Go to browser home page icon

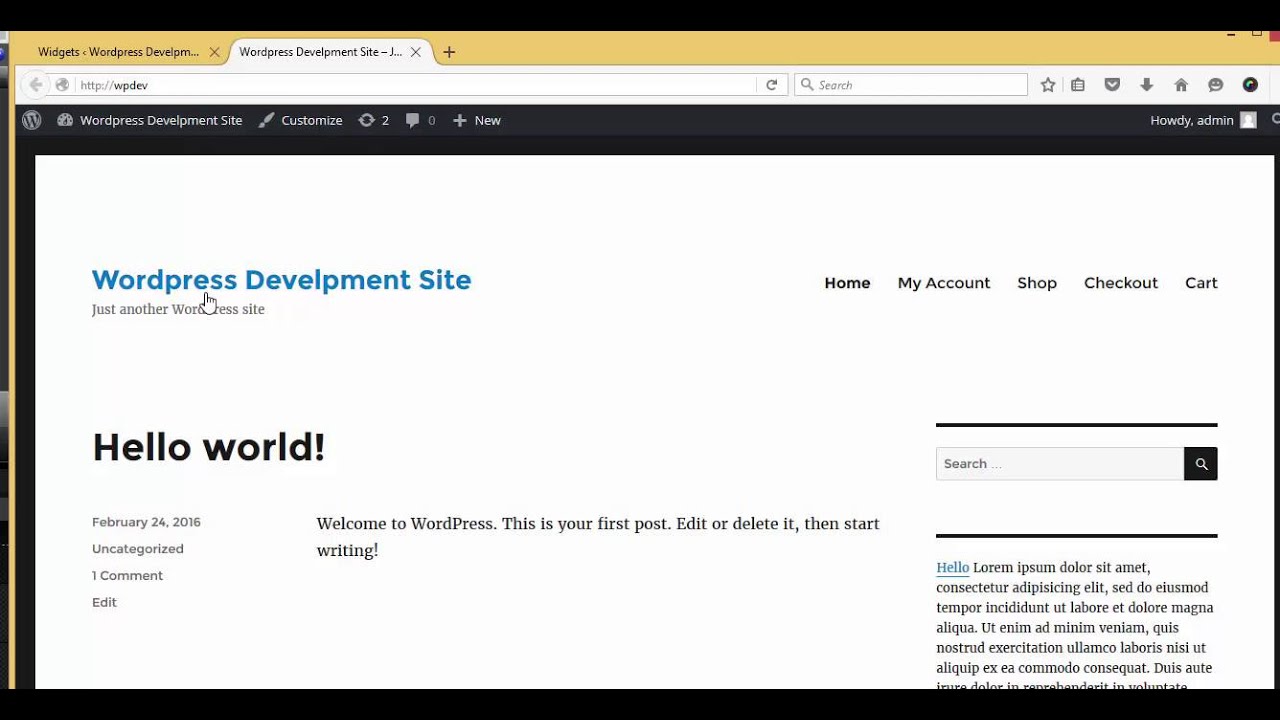point(1181,85)
